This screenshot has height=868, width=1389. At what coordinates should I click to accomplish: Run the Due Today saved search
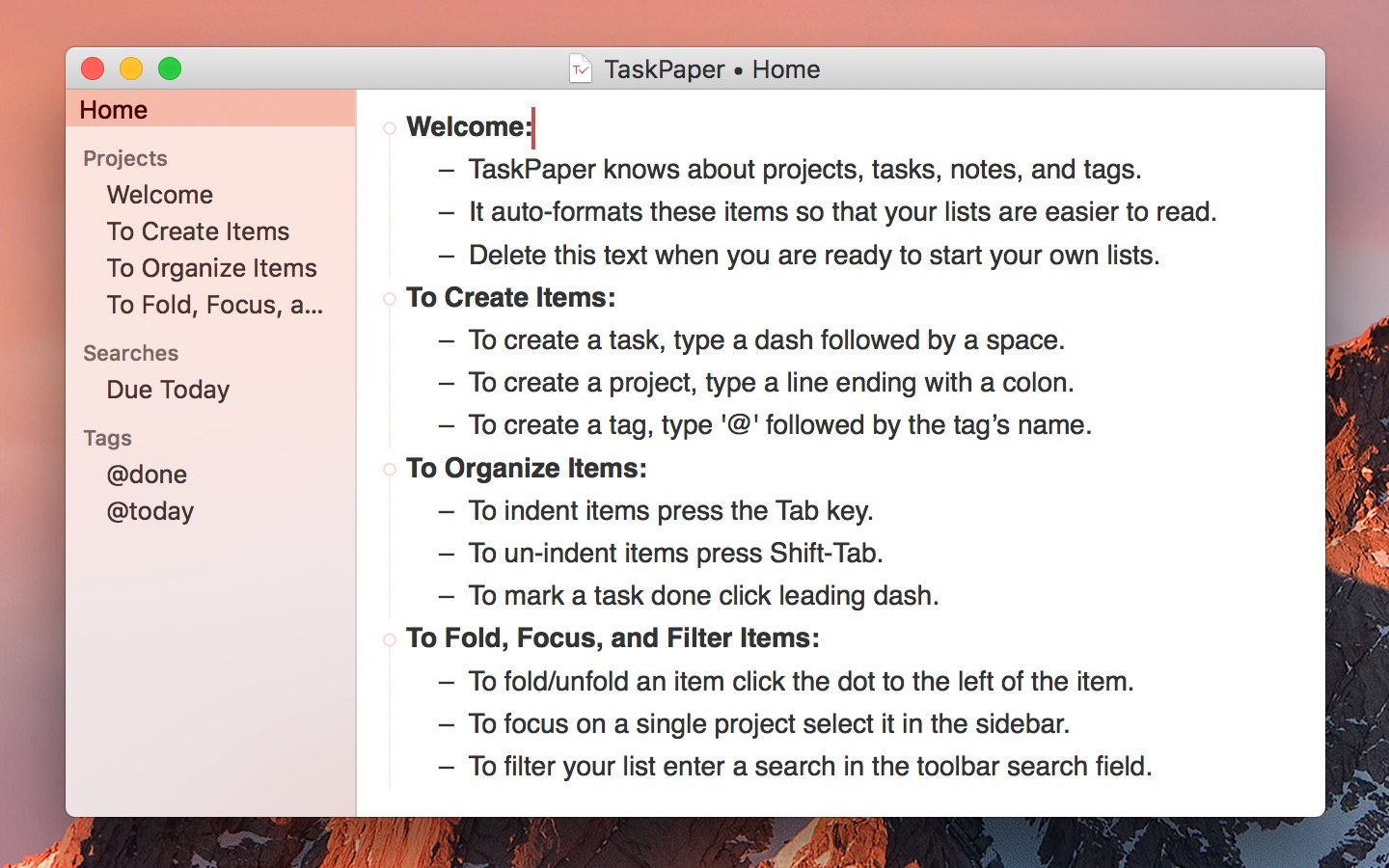click(168, 390)
